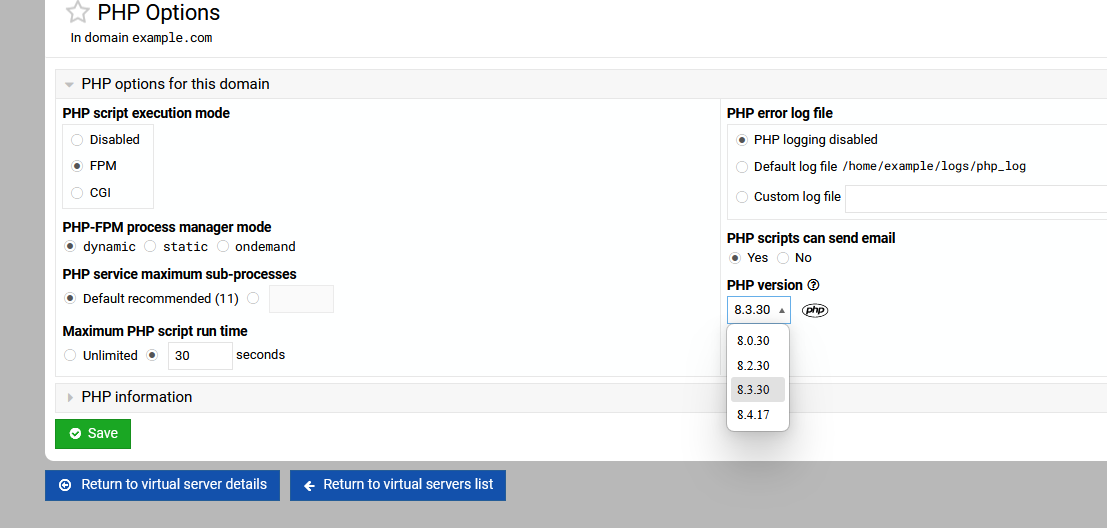
Task: Choose the static process manager mode
Action: [x=150, y=246]
